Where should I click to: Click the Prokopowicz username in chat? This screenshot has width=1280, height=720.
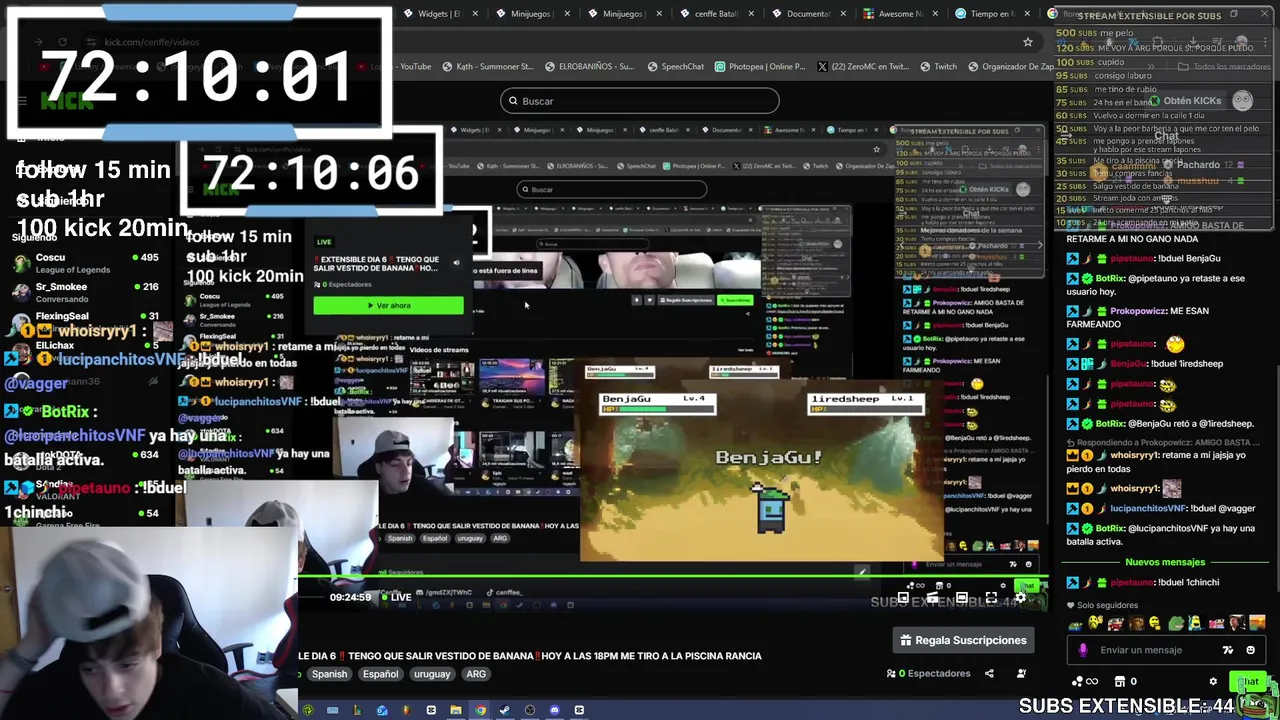click(x=1138, y=311)
